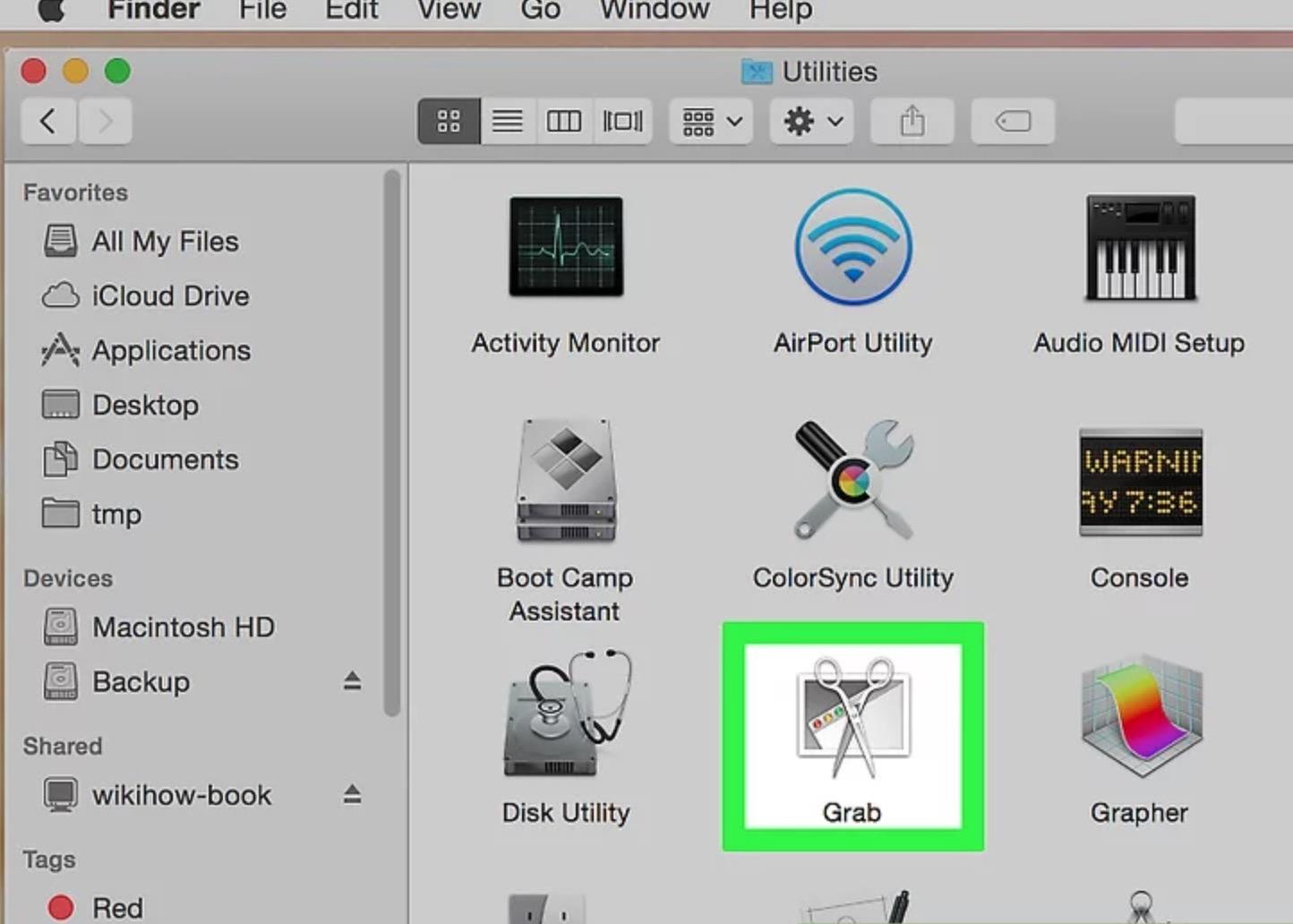Open the Window menu

655,11
